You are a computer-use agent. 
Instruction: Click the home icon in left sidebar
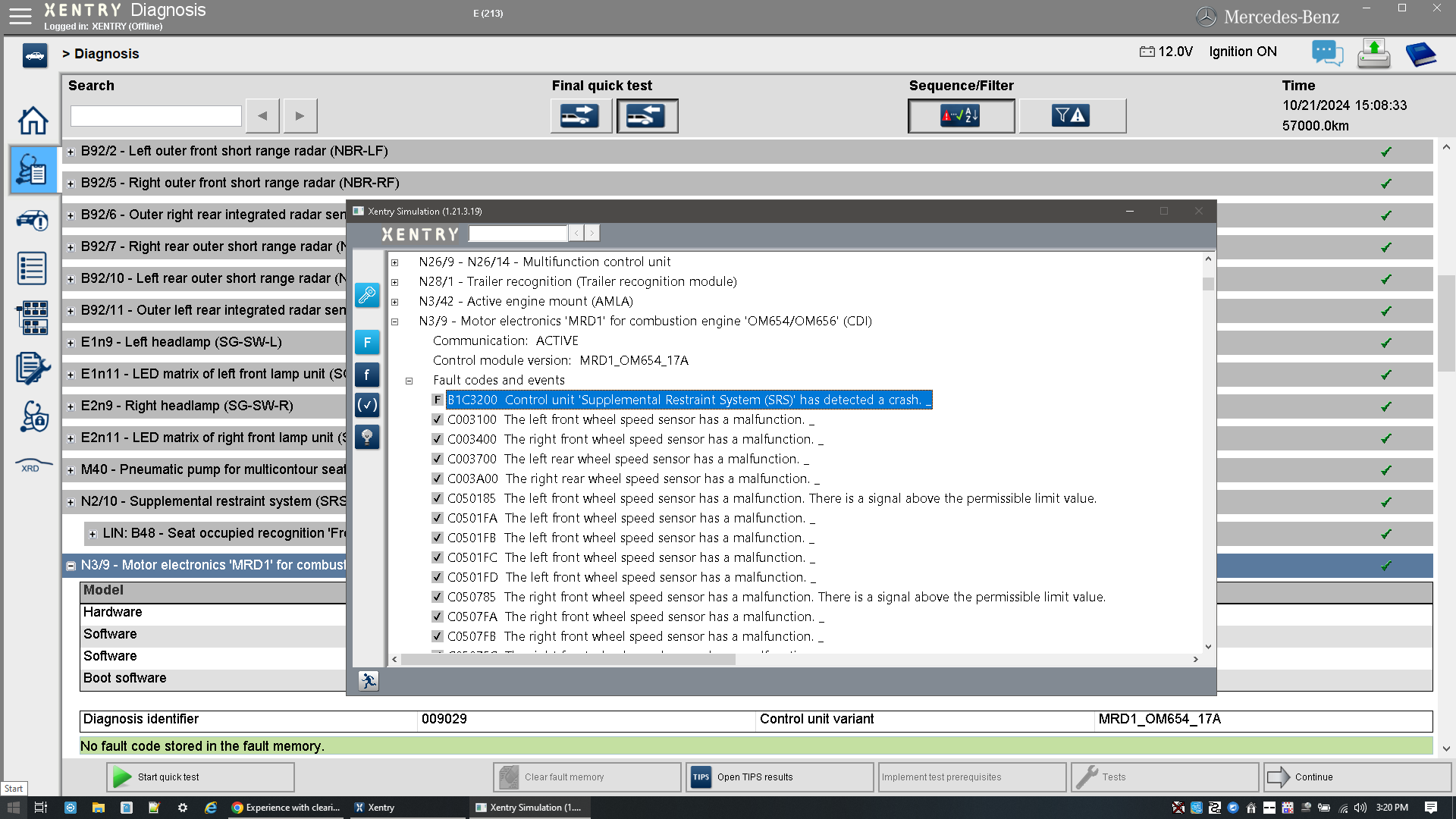coord(33,121)
